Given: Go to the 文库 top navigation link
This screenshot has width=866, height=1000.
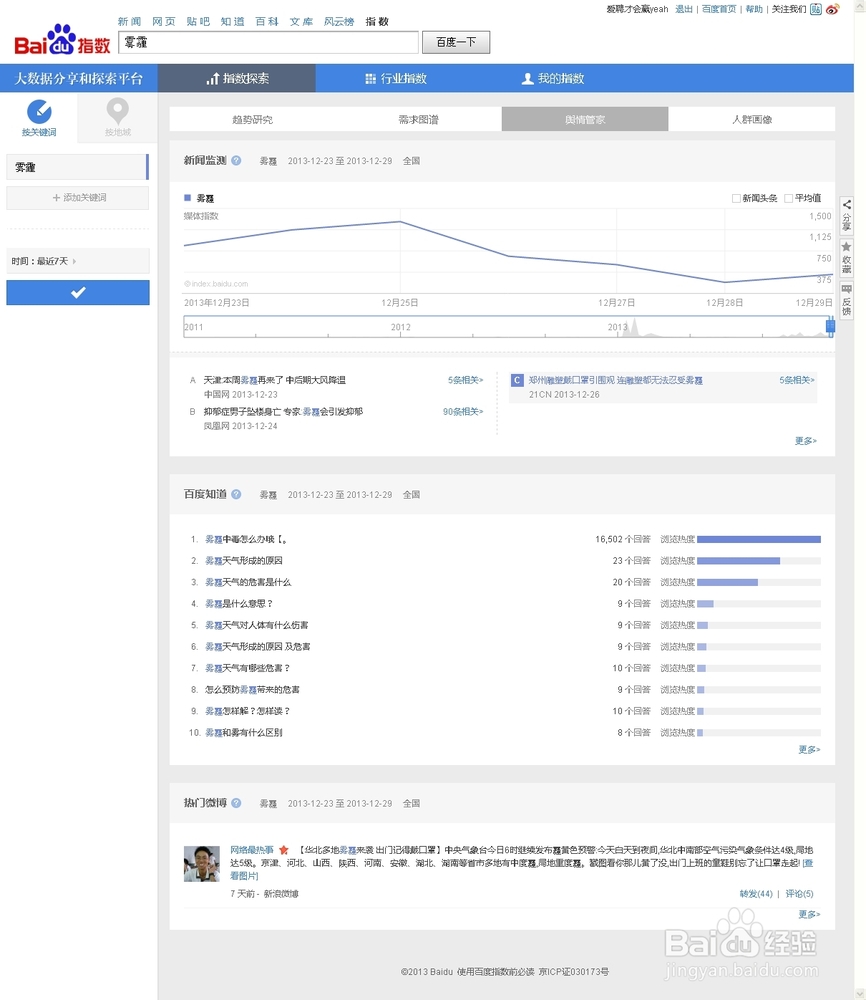Looking at the screenshot, I should 302,22.
